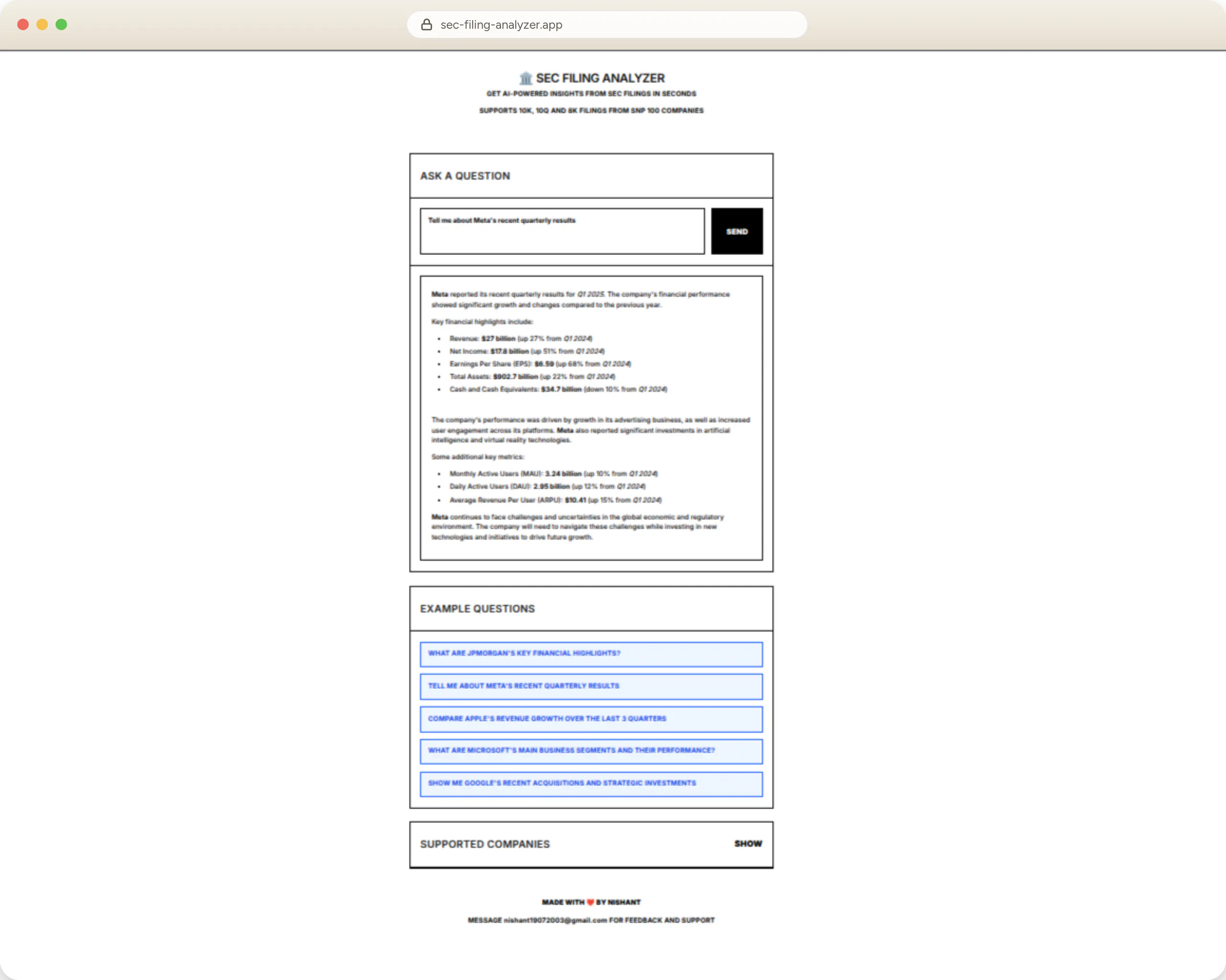Viewport: 1226px width, 980px height.
Task: Click the padlock icon in address bar
Action: pyautogui.click(x=427, y=24)
